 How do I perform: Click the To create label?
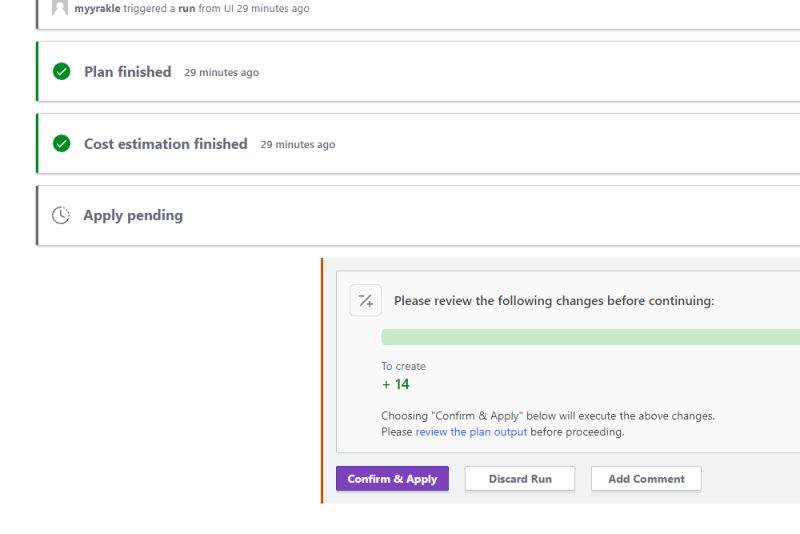point(403,366)
